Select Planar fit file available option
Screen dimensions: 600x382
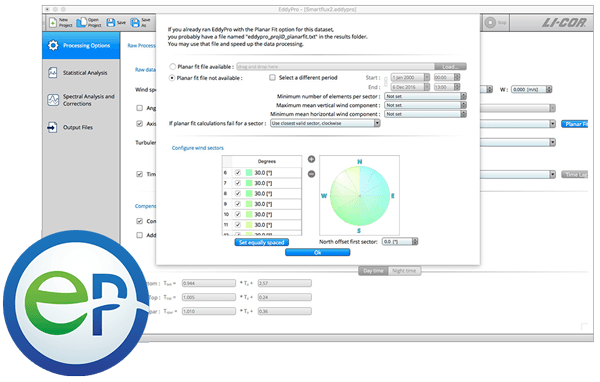[x=173, y=67]
